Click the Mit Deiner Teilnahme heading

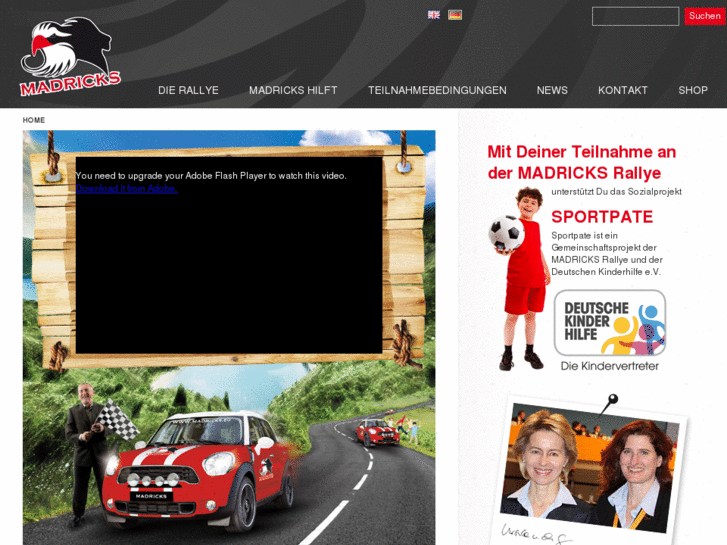click(x=581, y=162)
